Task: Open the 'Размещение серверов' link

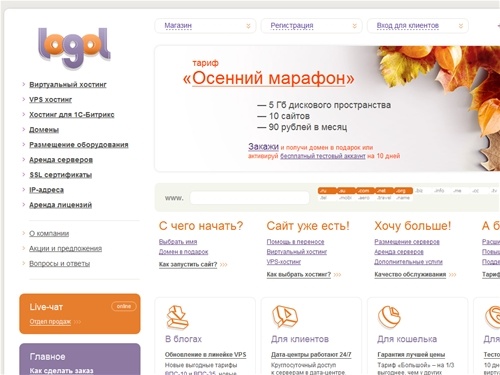Action: click(407, 242)
